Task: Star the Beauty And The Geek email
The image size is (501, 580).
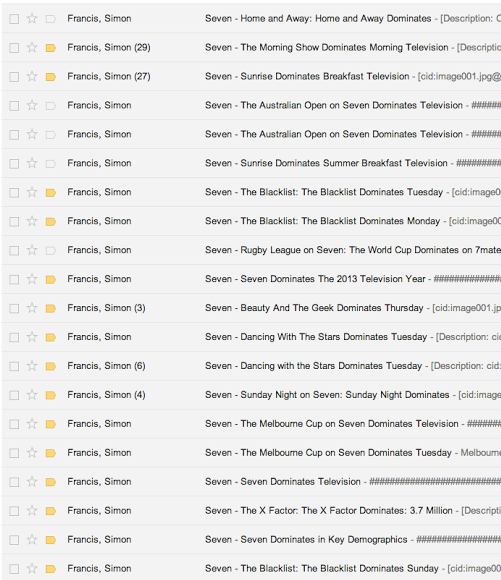Action: click(32, 308)
